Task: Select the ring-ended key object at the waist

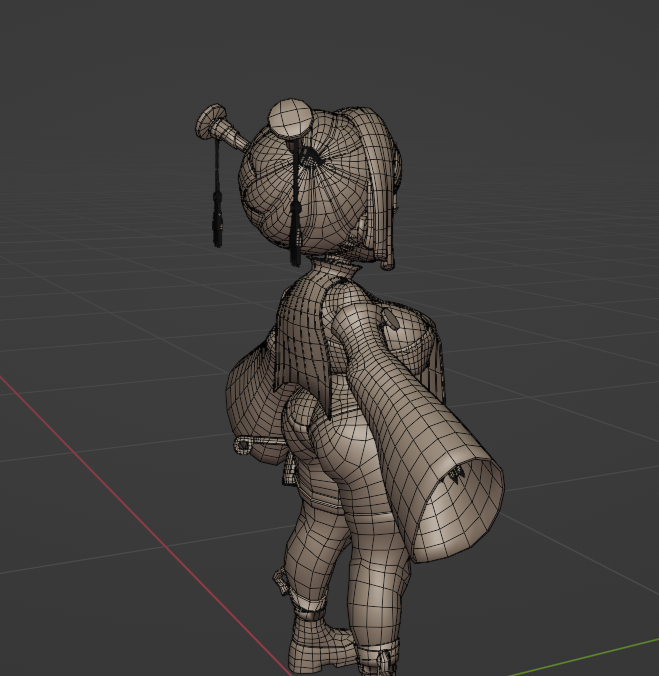Action: [x=259, y=444]
